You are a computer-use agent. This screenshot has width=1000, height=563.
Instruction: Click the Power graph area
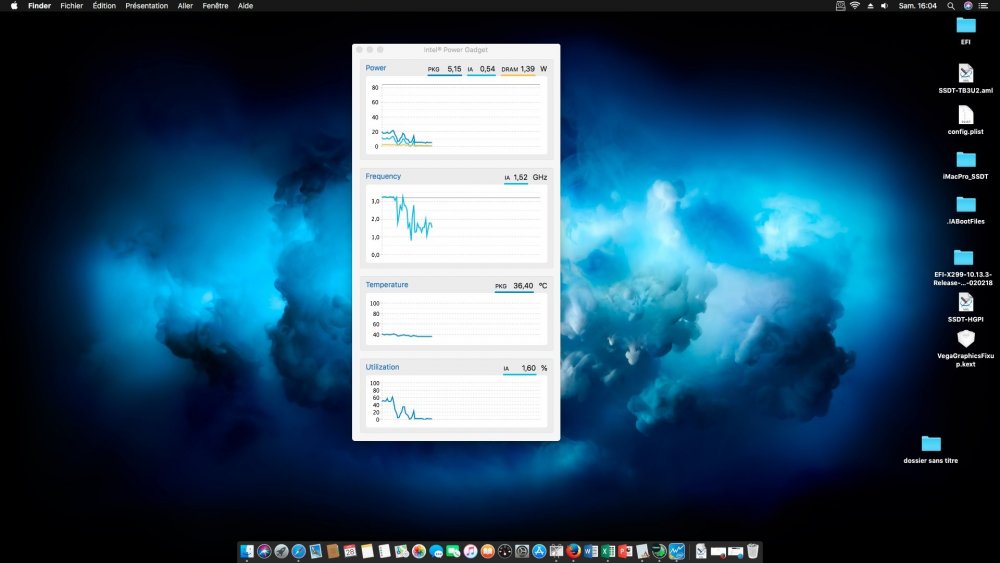pos(456,115)
